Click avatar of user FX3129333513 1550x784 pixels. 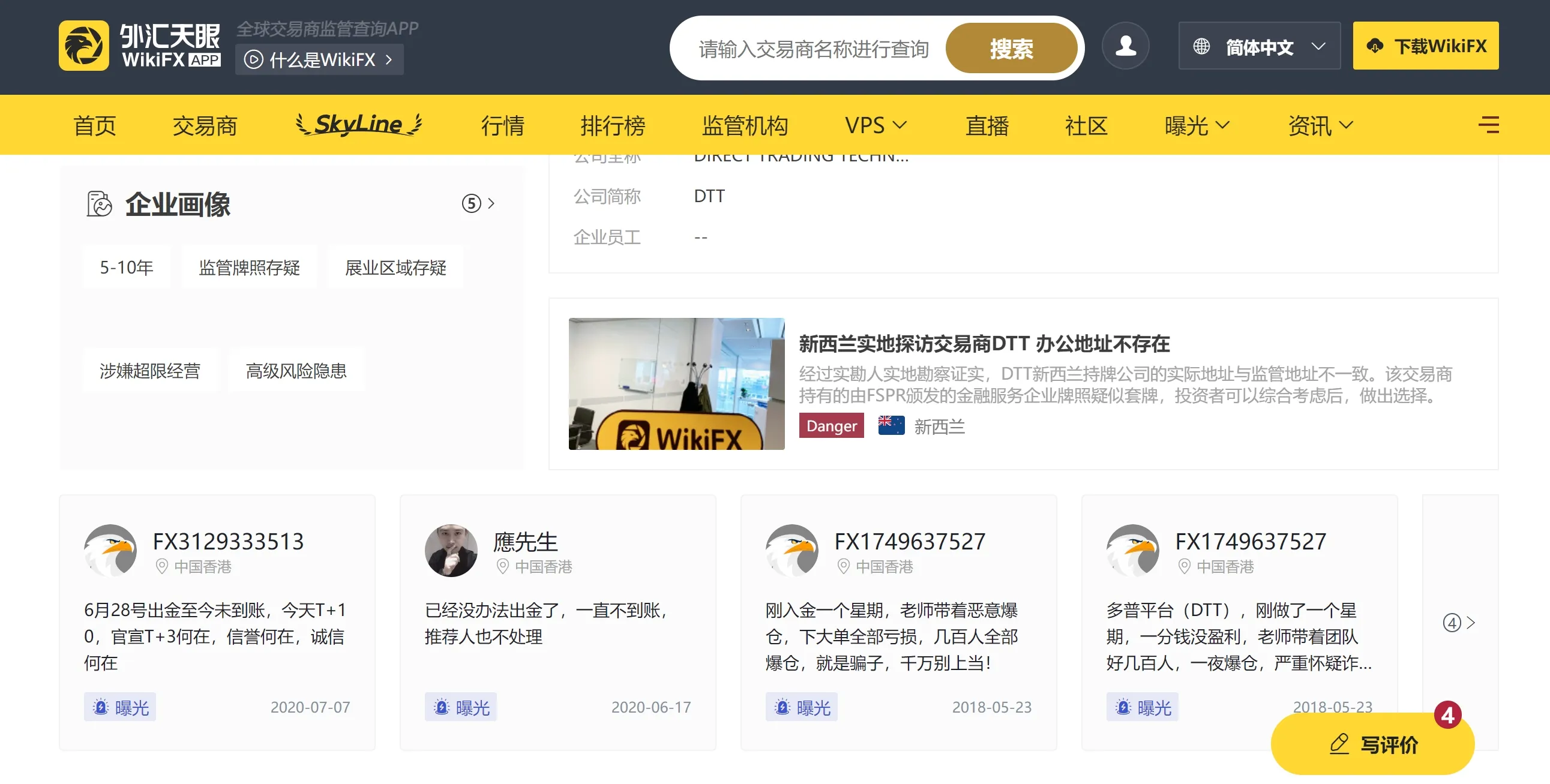110,550
